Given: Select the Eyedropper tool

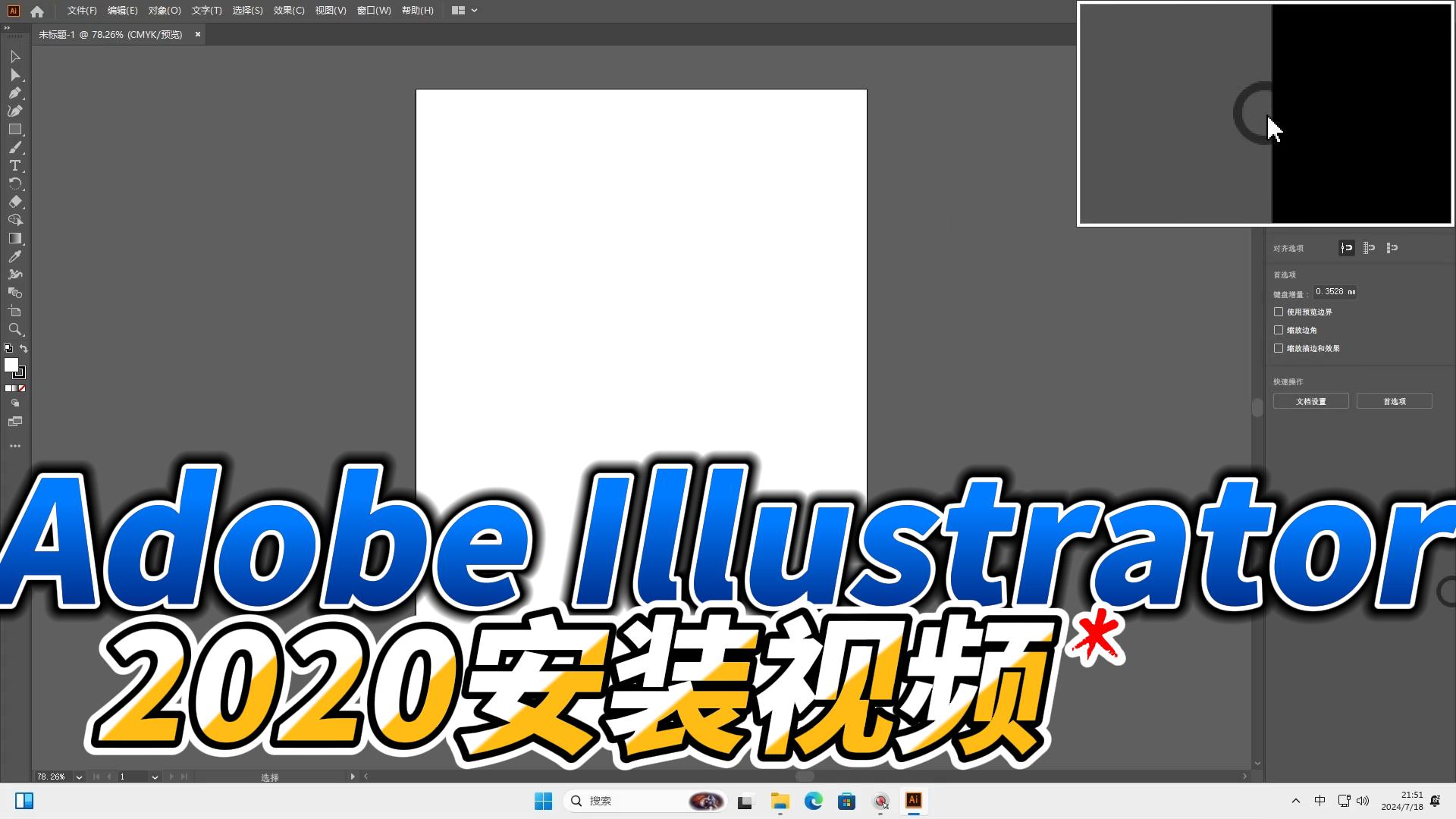Looking at the screenshot, I should (14, 256).
